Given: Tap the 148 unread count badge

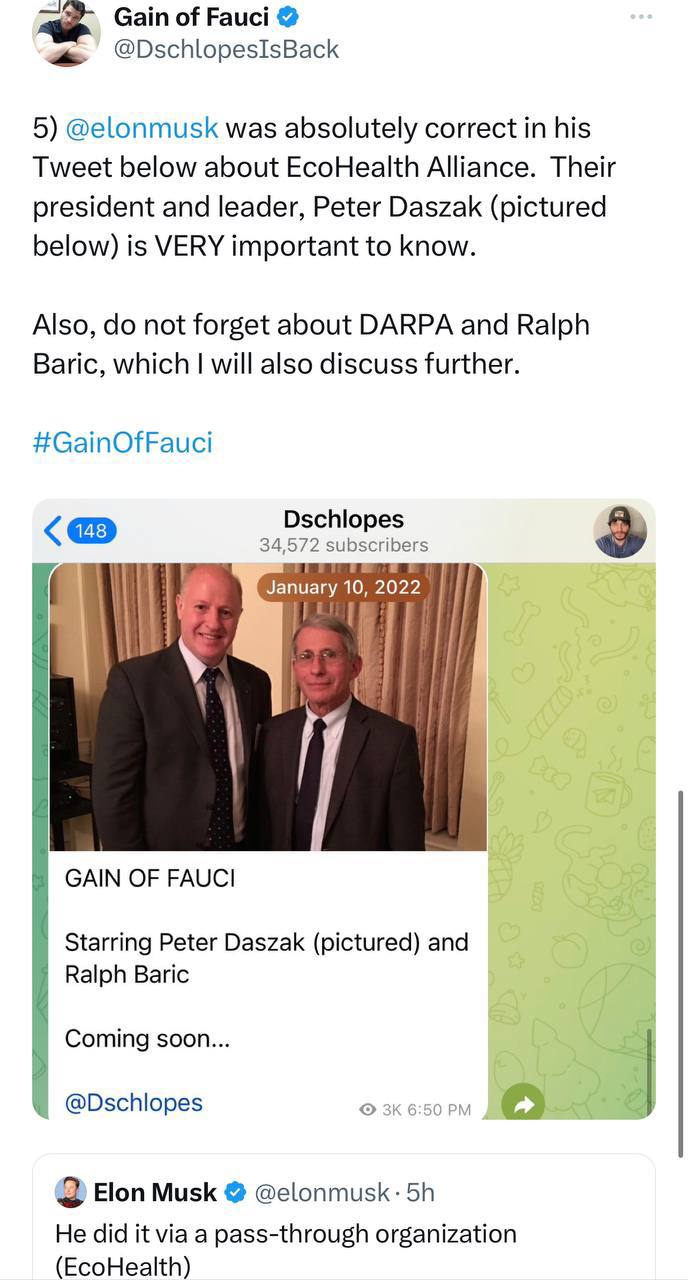Looking at the screenshot, I should 91,530.
